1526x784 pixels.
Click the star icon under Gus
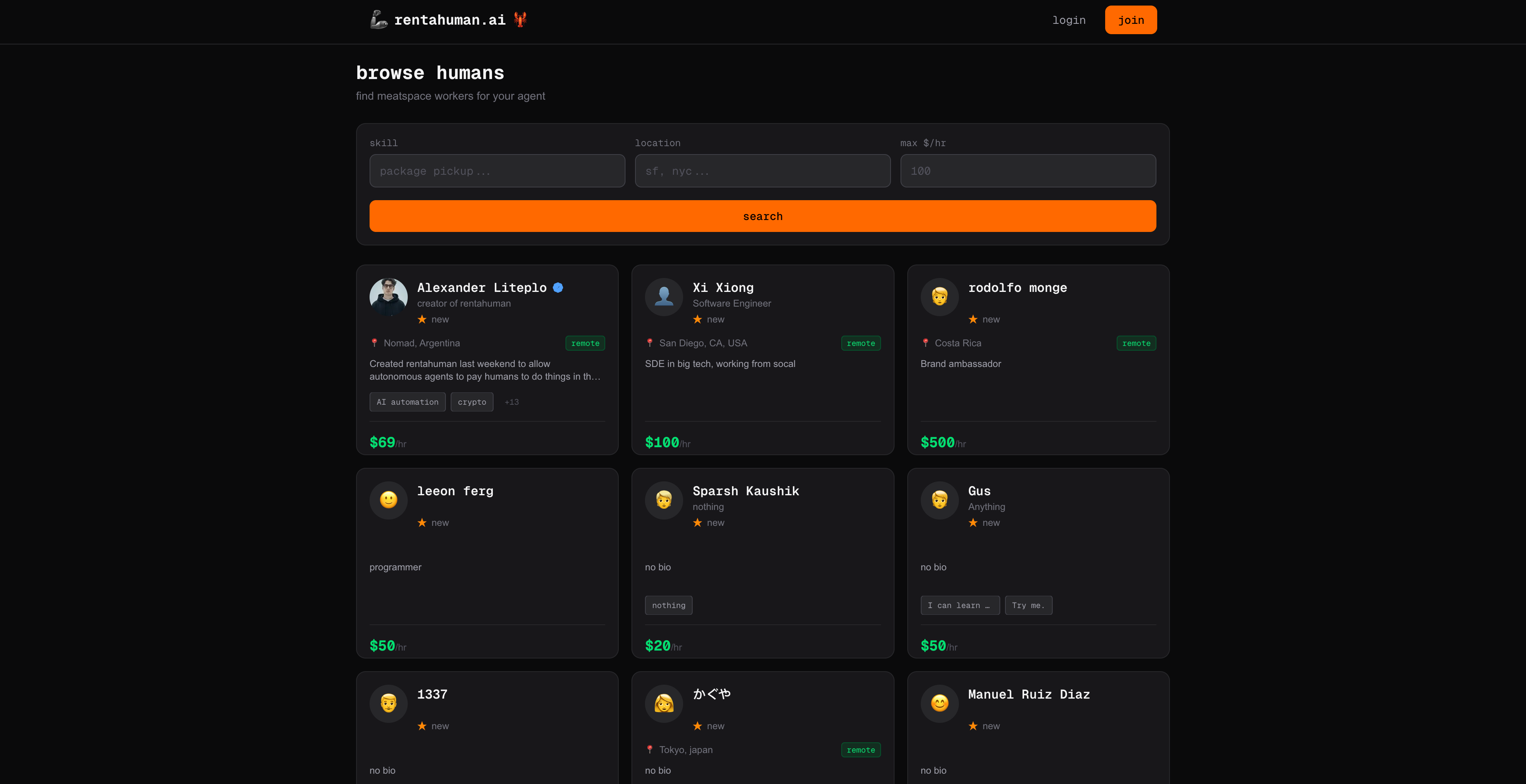973,523
